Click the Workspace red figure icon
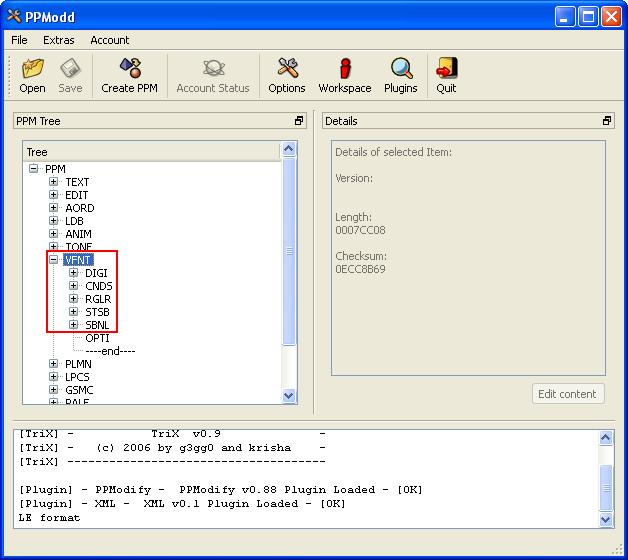Screen dimensions: 628x560 coord(345,68)
